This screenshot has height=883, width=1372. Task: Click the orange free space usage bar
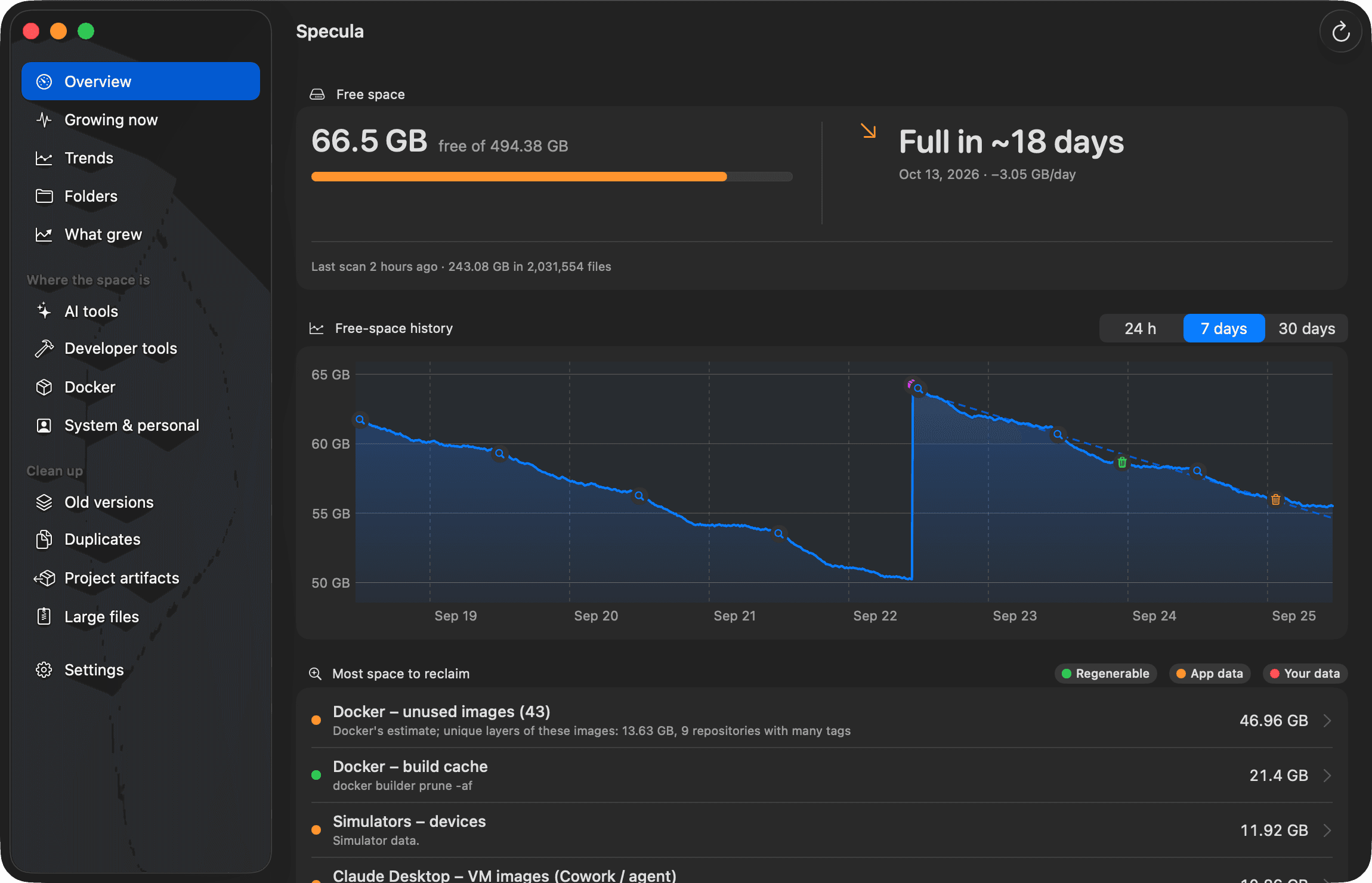pos(552,177)
